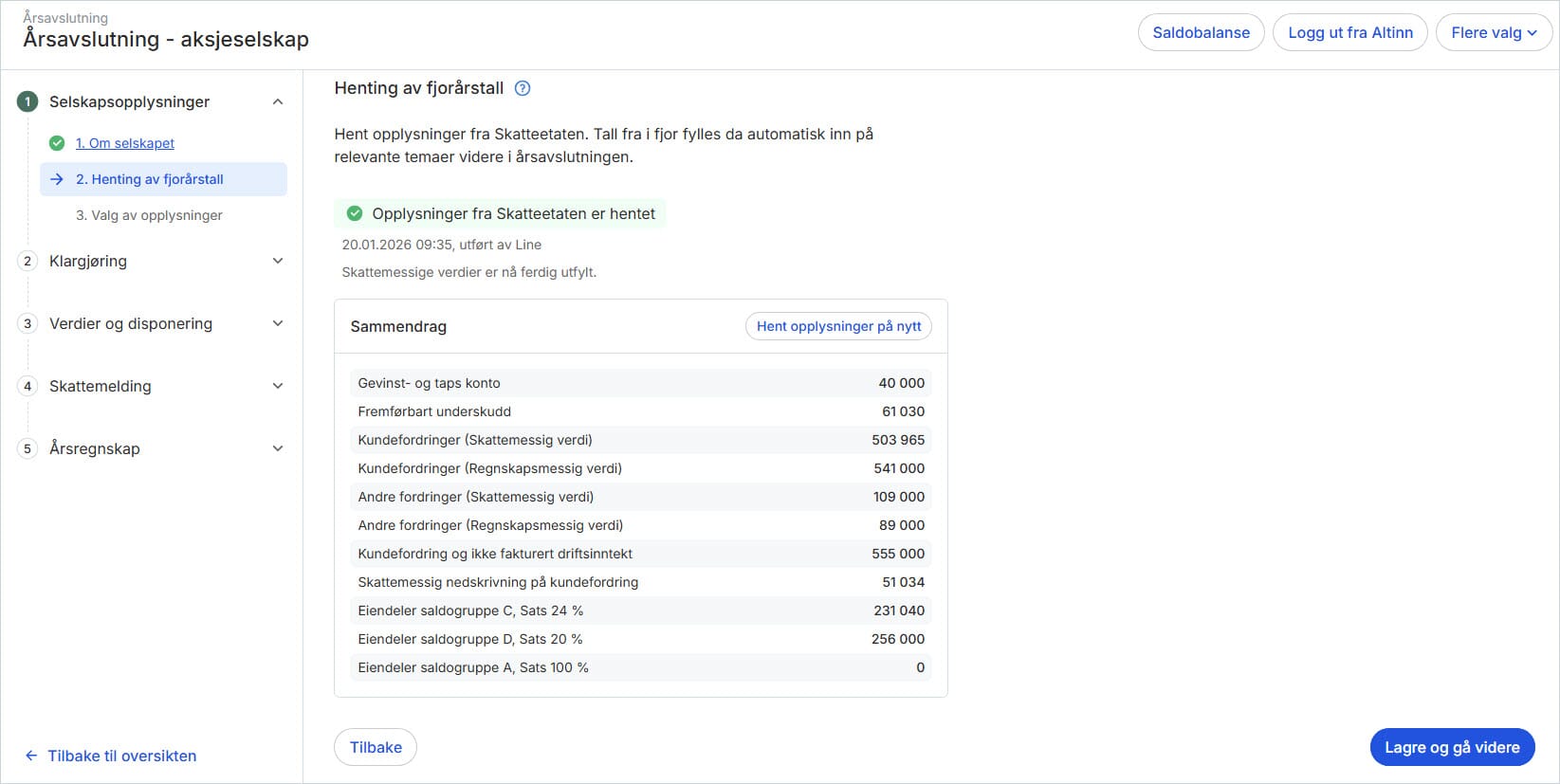Expand the Klargjøring section chevron
This screenshot has width=1560, height=784.
tap(278, 261)
